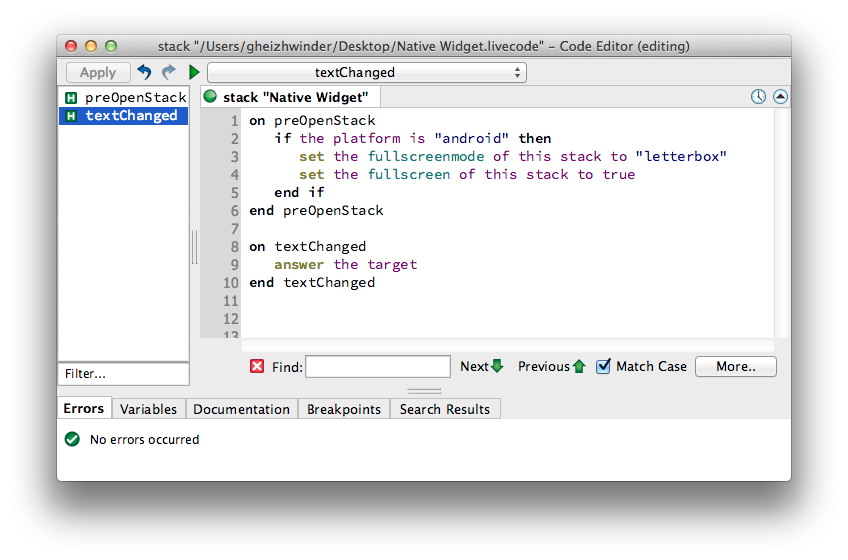This screenshot has height=560, width=848.
Task: Click the clock history icon
Action: [758, 97]
